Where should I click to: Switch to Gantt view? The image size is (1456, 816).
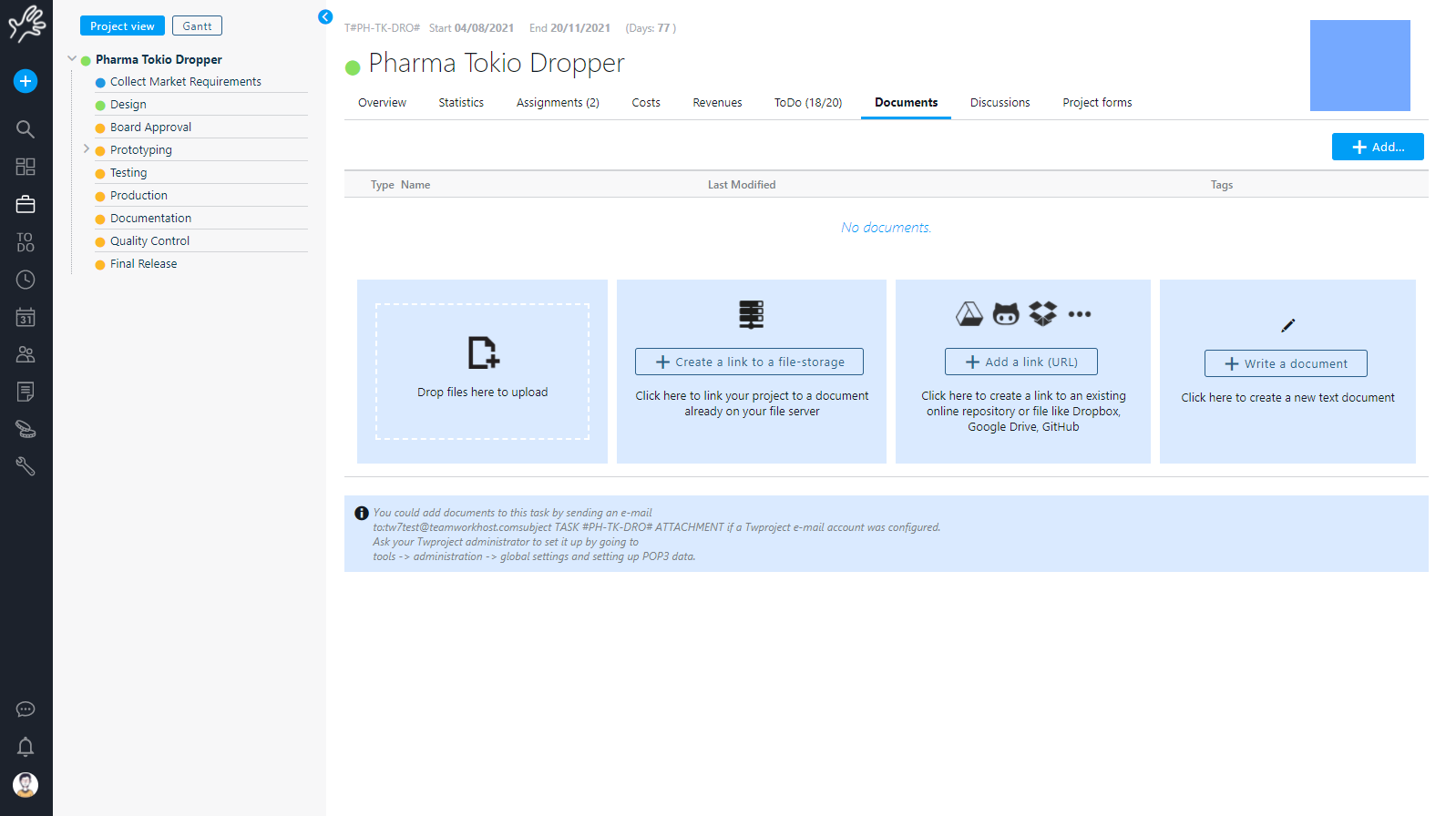197,26
